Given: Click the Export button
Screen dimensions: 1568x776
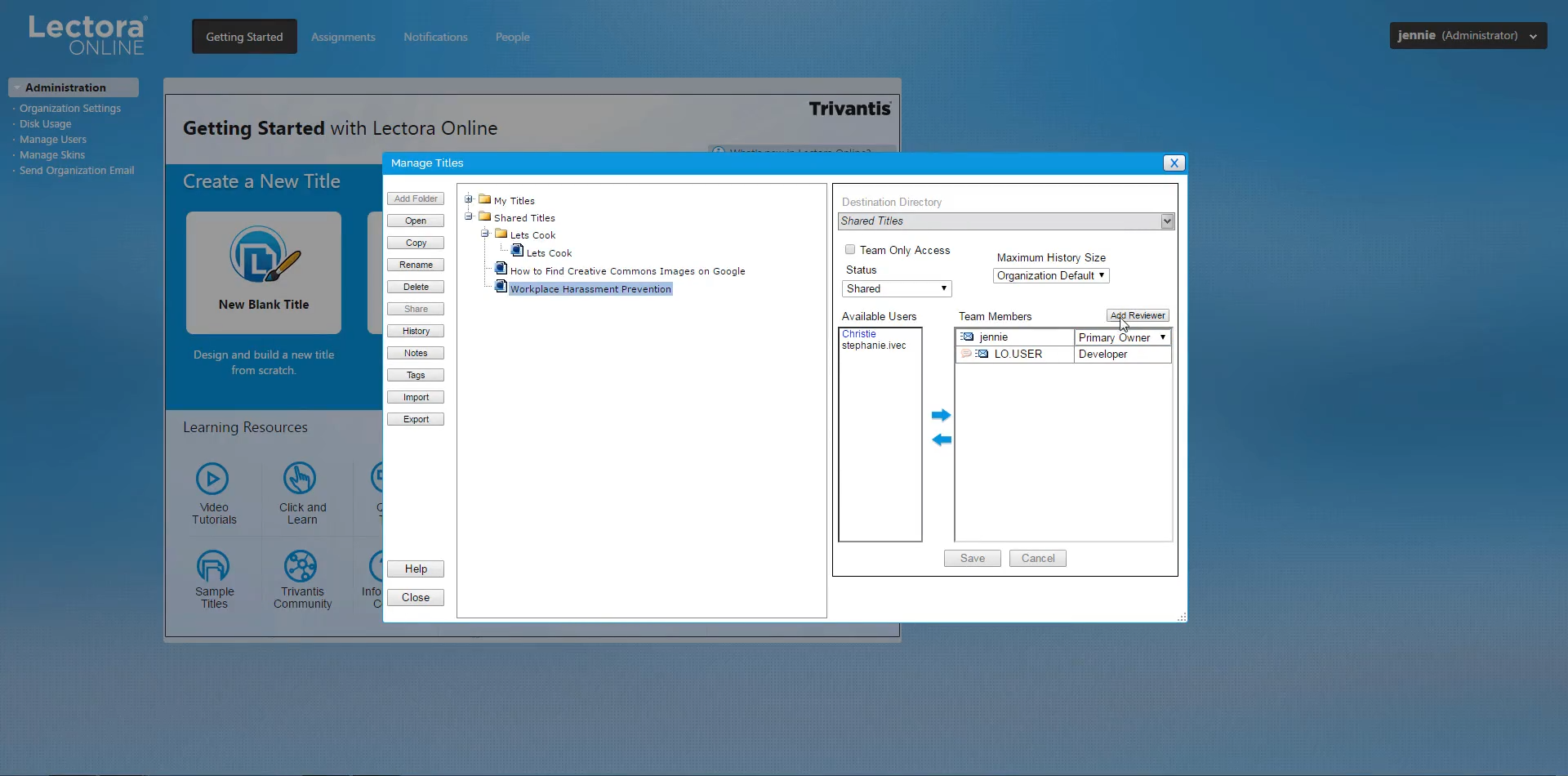Looking at the screenshot, I should (x=416, y=419).
